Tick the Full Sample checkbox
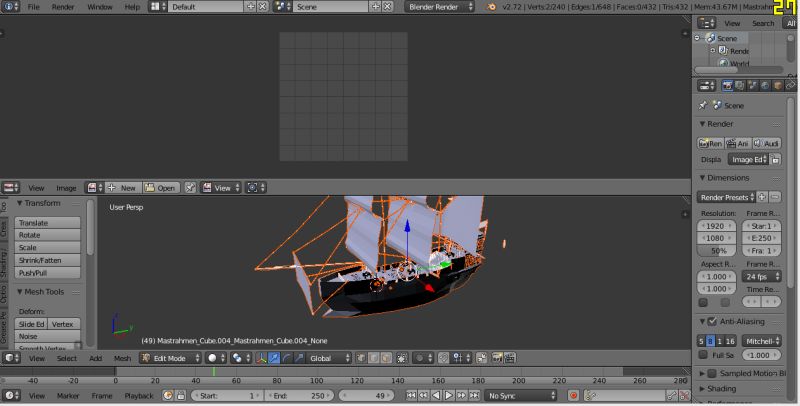 703,354
